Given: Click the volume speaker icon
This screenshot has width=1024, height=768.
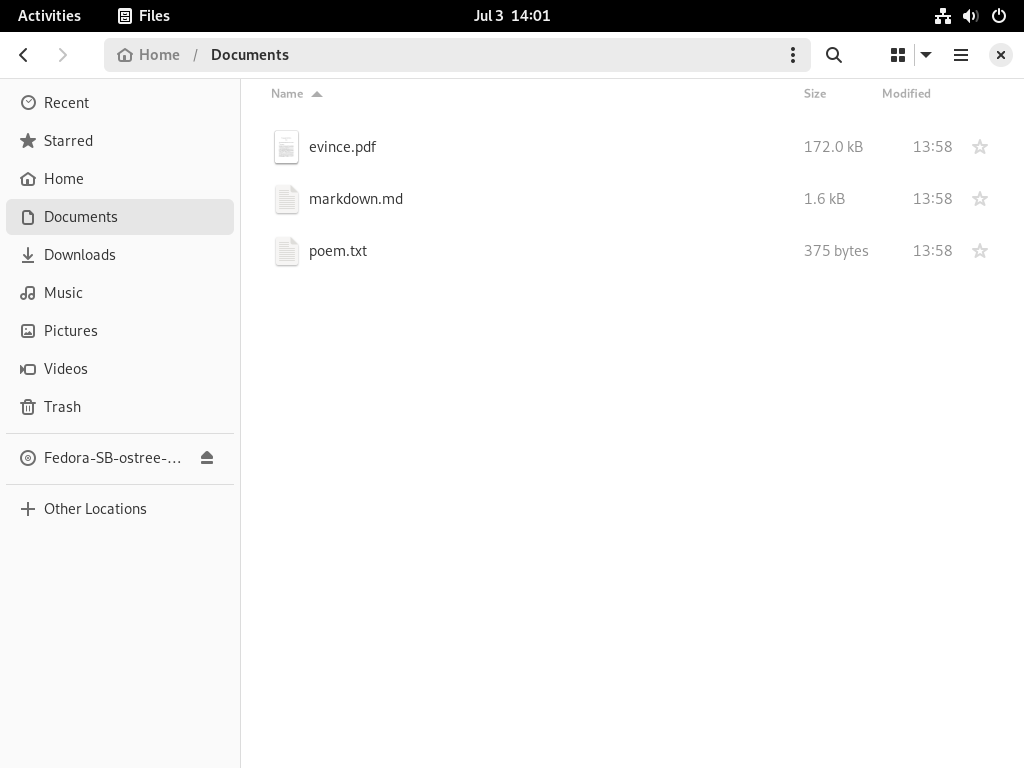Looking at the screenshot, I should (970, 16).
